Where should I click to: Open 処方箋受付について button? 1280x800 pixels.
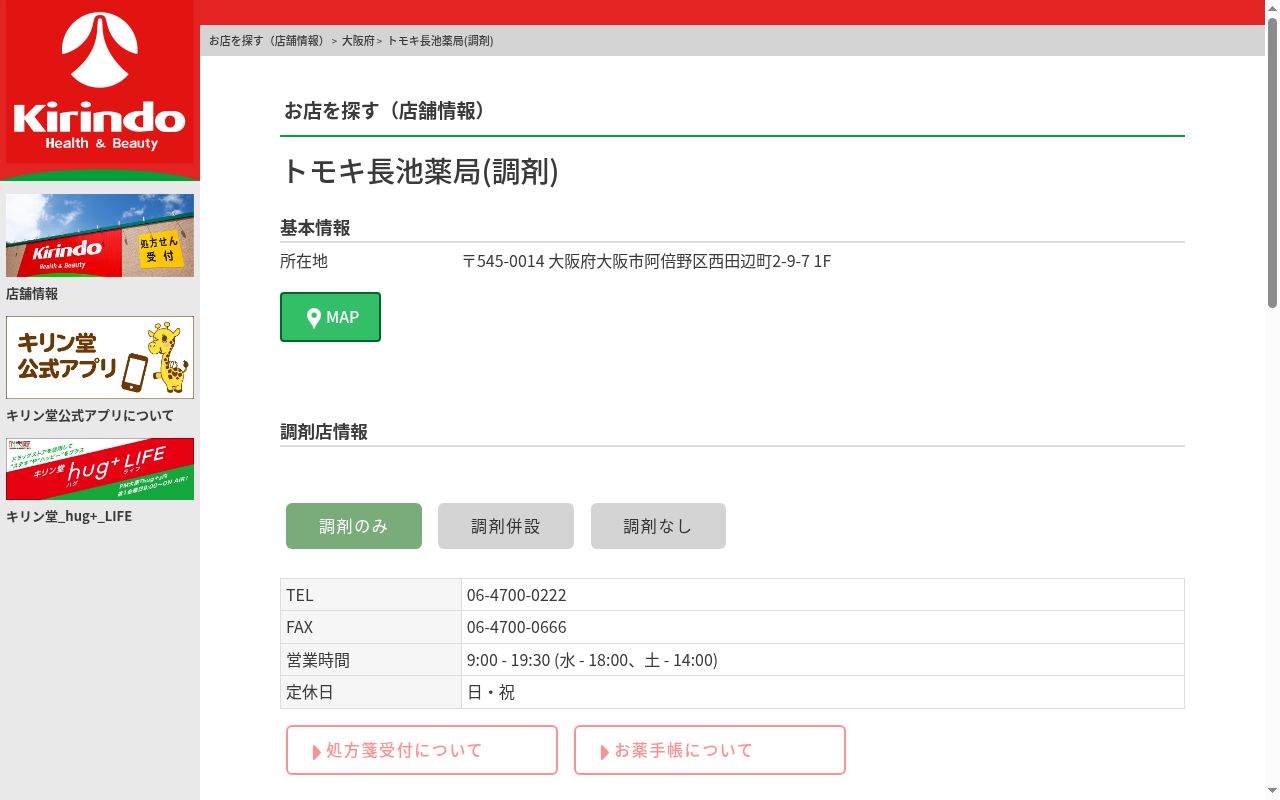pos(422,750)
